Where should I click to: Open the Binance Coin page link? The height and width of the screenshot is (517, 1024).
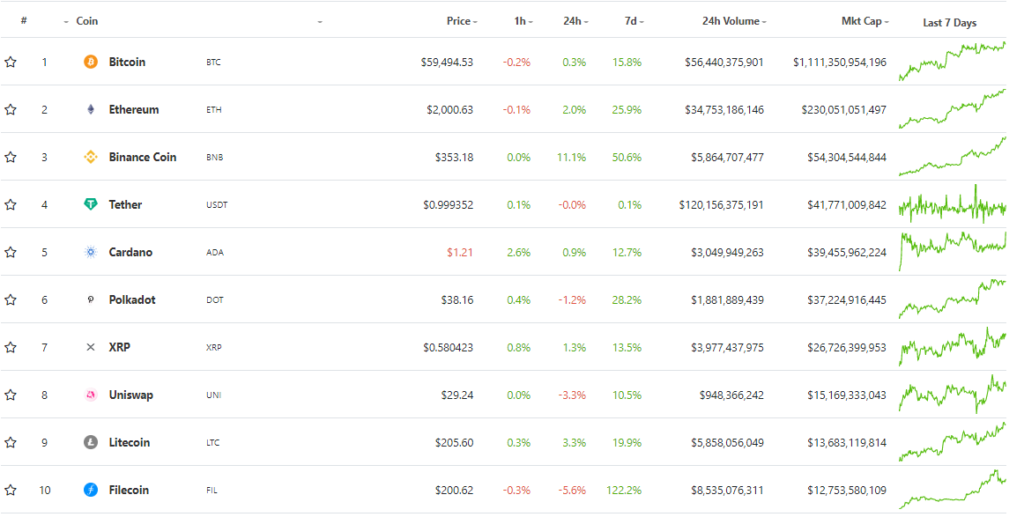pyautogui.click(x=142, y=157)
